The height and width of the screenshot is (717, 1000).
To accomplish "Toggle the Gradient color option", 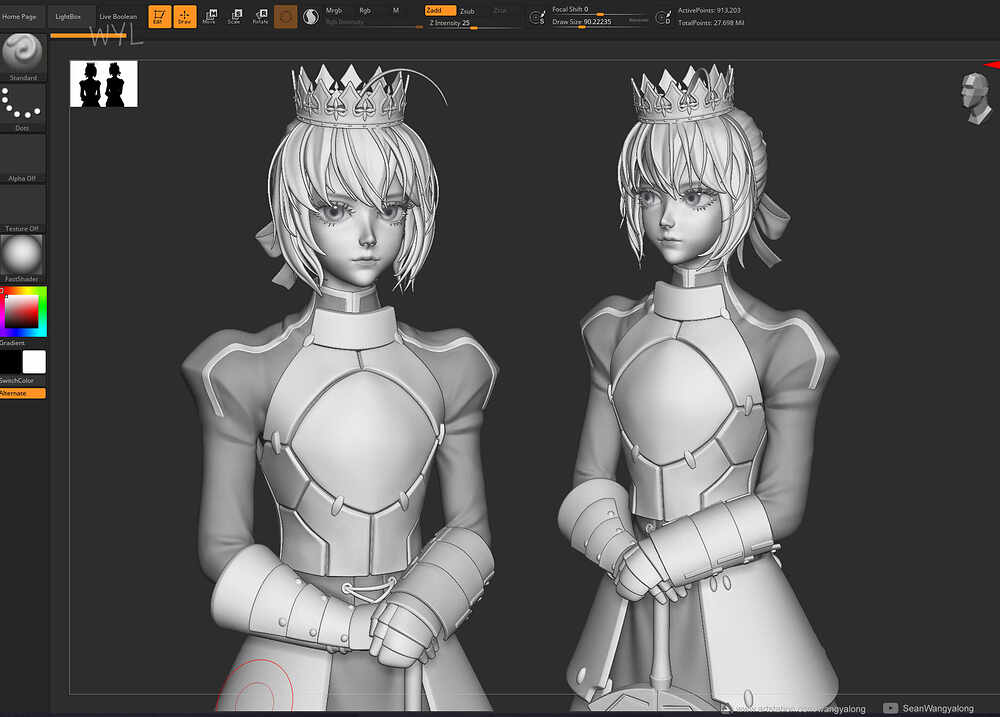I will click(13, 343).
